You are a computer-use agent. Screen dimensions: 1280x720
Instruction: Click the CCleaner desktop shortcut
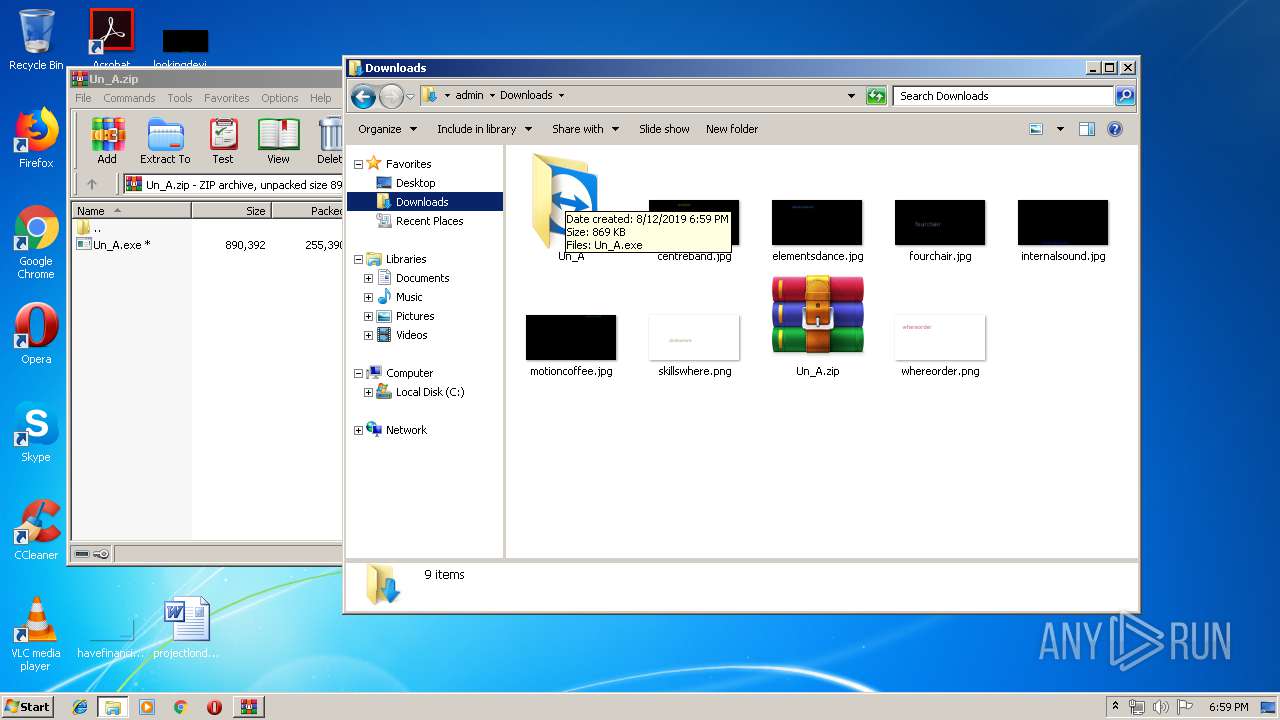36,530
